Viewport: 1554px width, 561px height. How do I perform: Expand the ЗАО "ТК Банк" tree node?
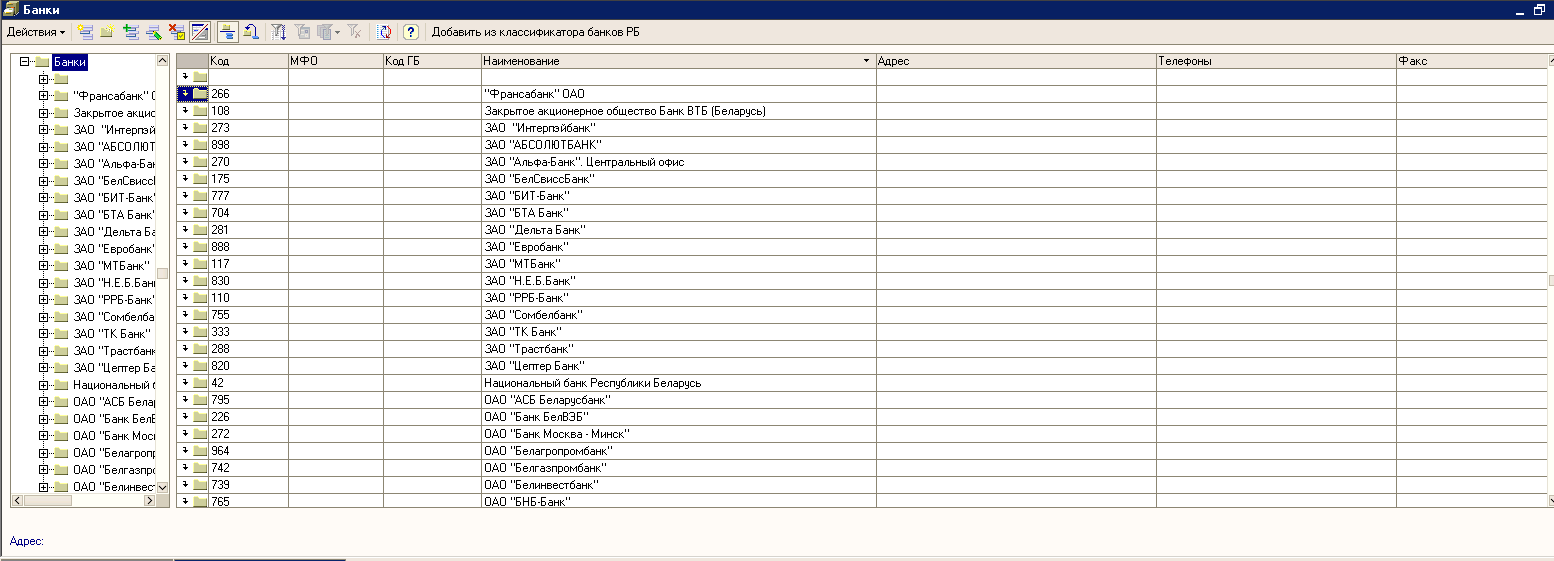click(x=43, y=334)
